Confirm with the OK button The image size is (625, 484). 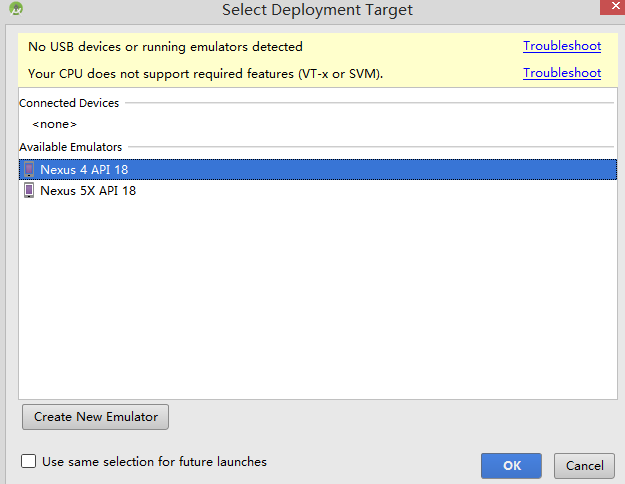(x=511, y=466)
